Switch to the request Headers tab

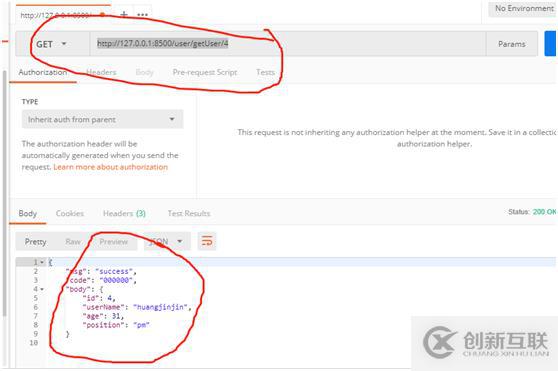click(101, 72)
